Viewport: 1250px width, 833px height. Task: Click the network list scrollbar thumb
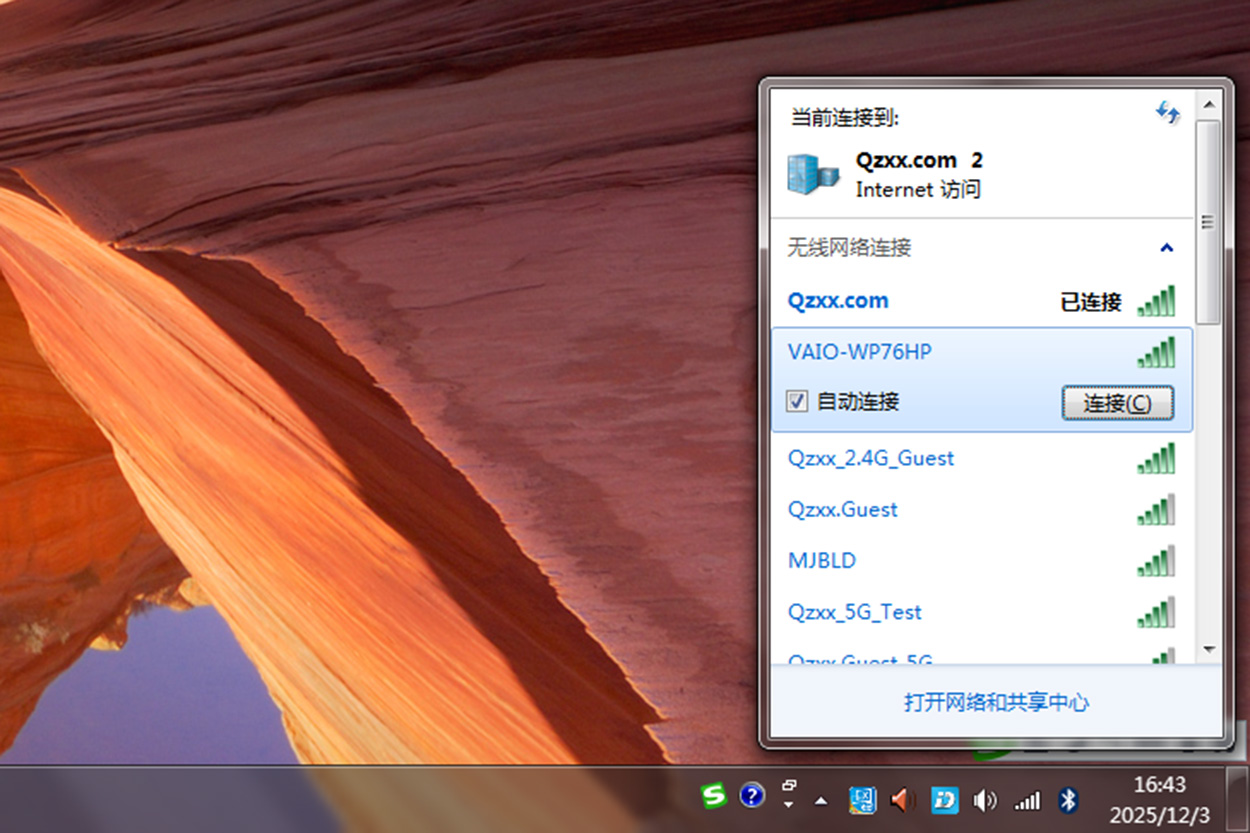tap(1208, 220)
